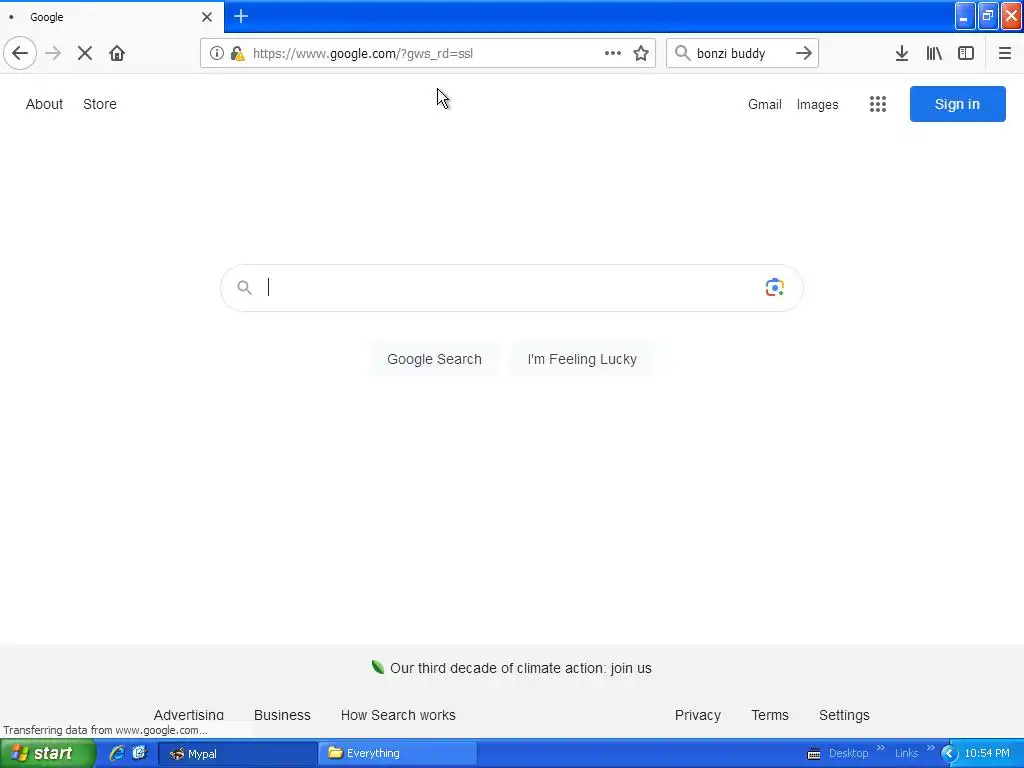Click the blue Sign in button
The image size is (1024, 768).
click(x=957, y=104)
